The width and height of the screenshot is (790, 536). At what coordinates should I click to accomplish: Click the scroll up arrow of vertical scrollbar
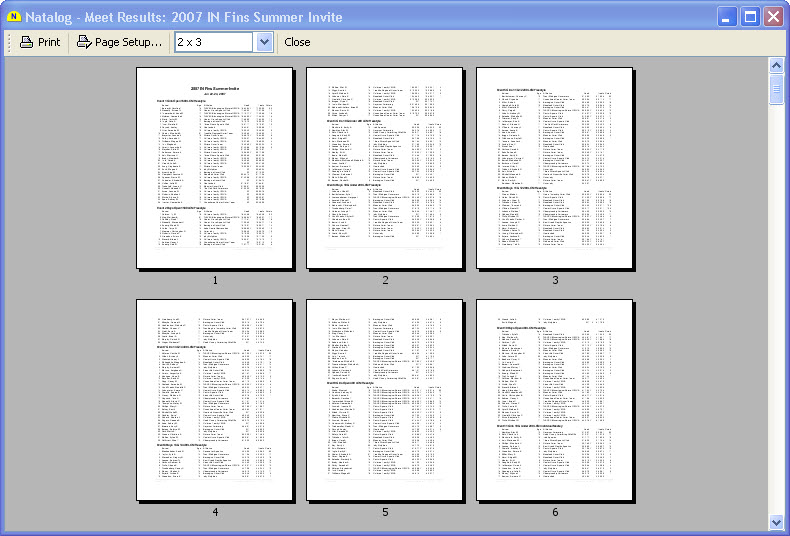click(x=776, y=65)
